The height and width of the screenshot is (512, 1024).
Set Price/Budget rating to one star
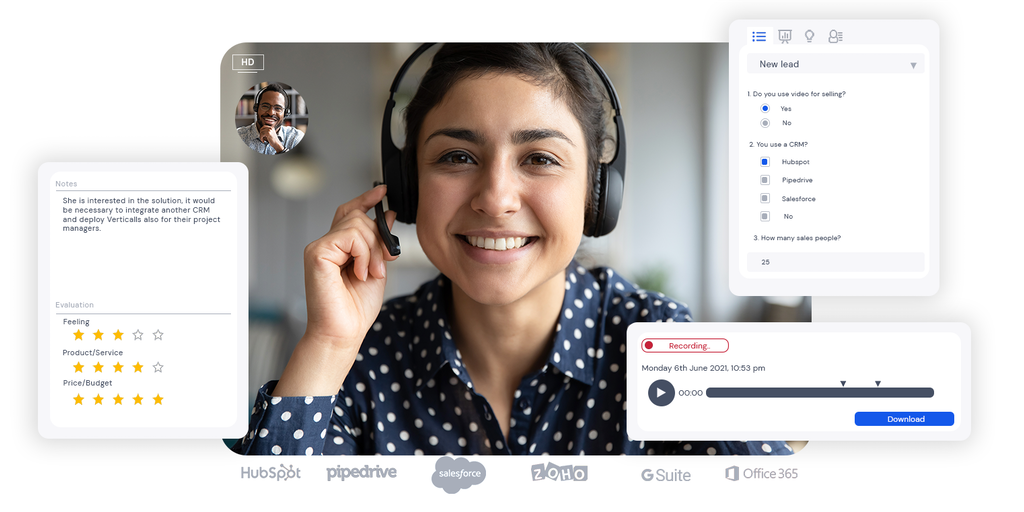point(78,399)
